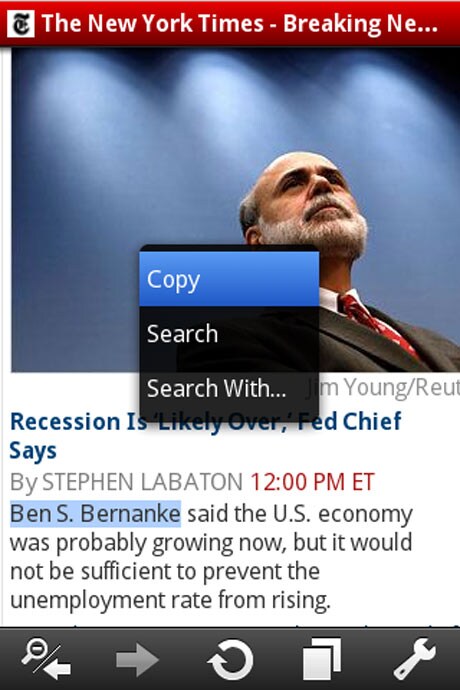Tap the Stephen Labaton byline
Viewport: 460px width, 690px height.
(x=126, y=482)
